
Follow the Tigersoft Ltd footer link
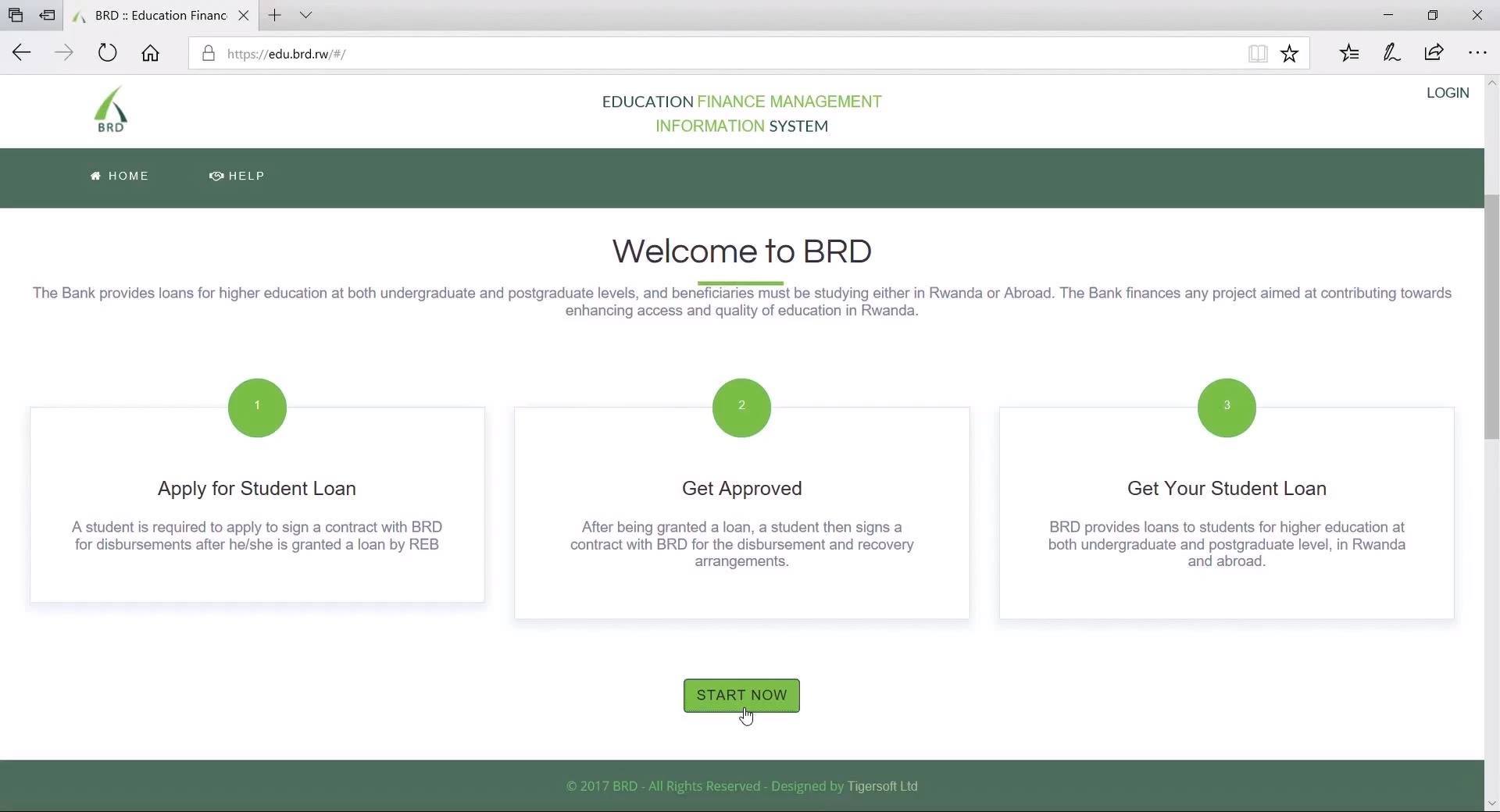882,786
